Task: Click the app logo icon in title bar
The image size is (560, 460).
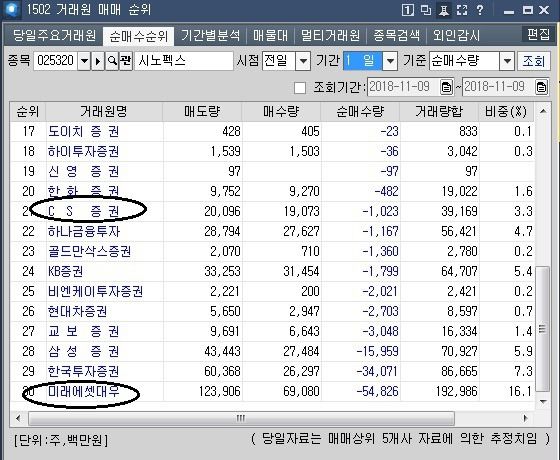Action: (x=12, y=9)
